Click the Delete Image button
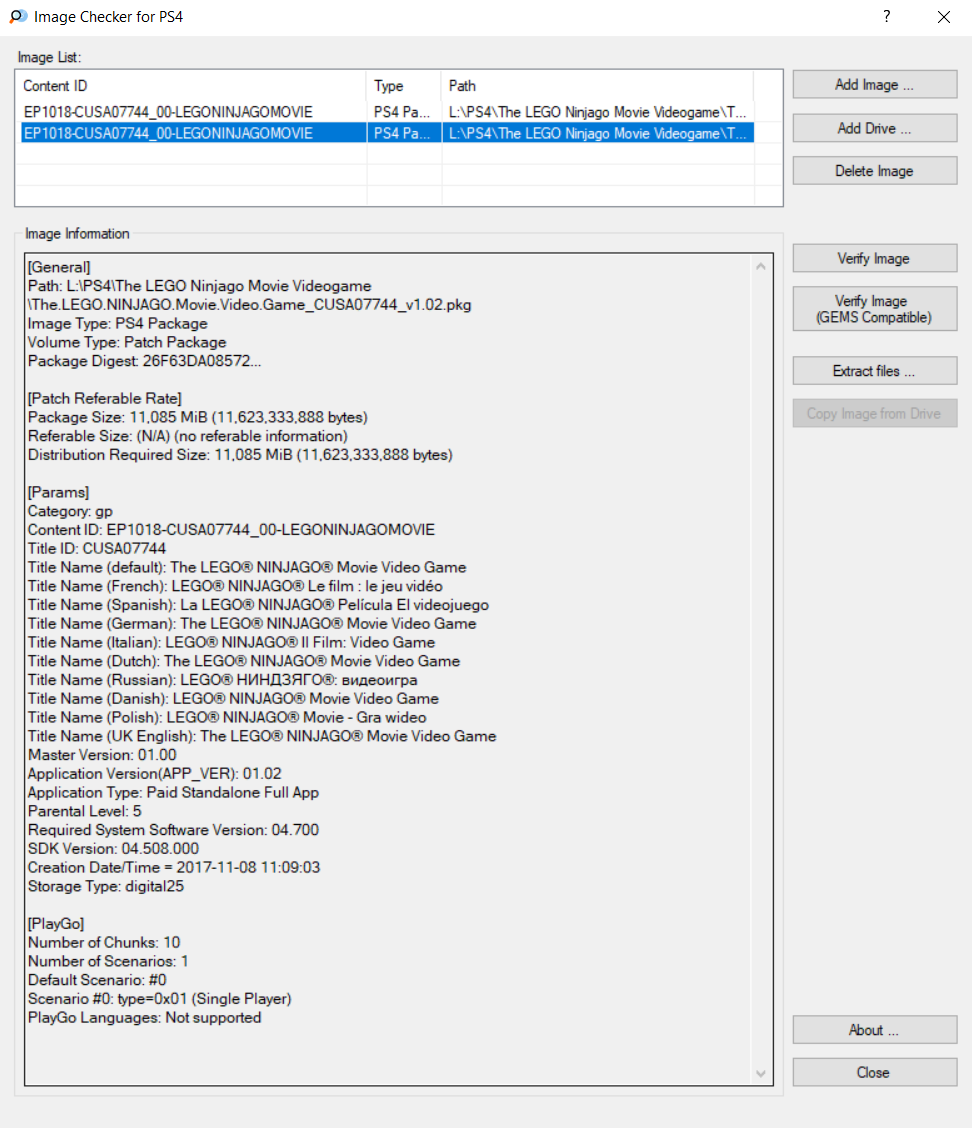972x1128 pixels. click(x=874, y=171)
